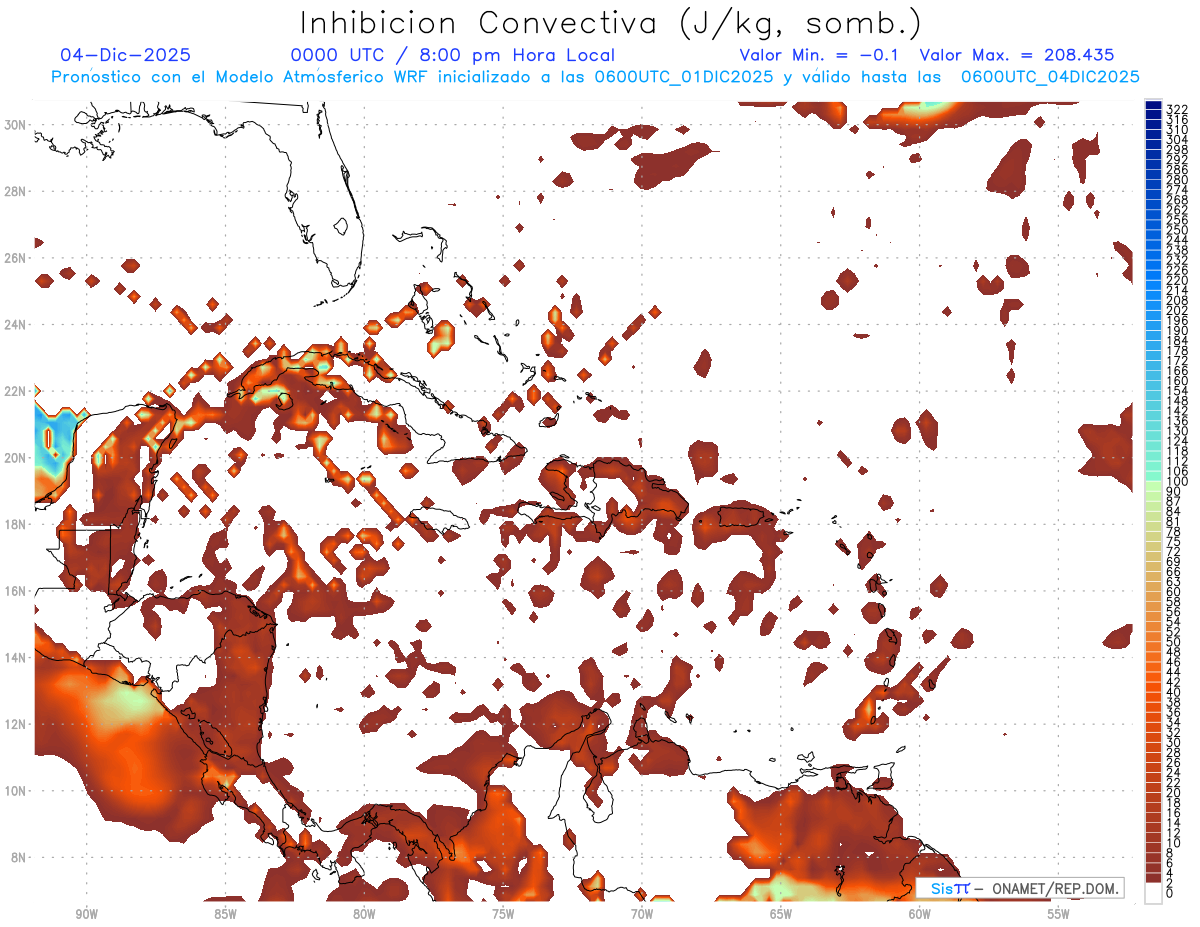This screenshot has height=927, width=1200.
Task: Click the "60W" longitude label
Action: coord(920,913)
